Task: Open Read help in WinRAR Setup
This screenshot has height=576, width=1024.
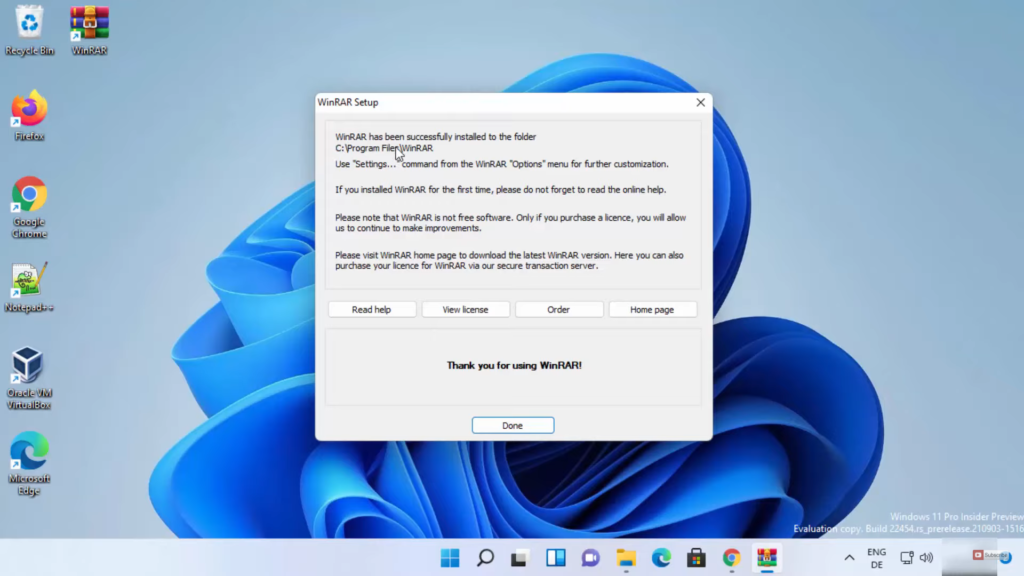Action: (371, 309)
